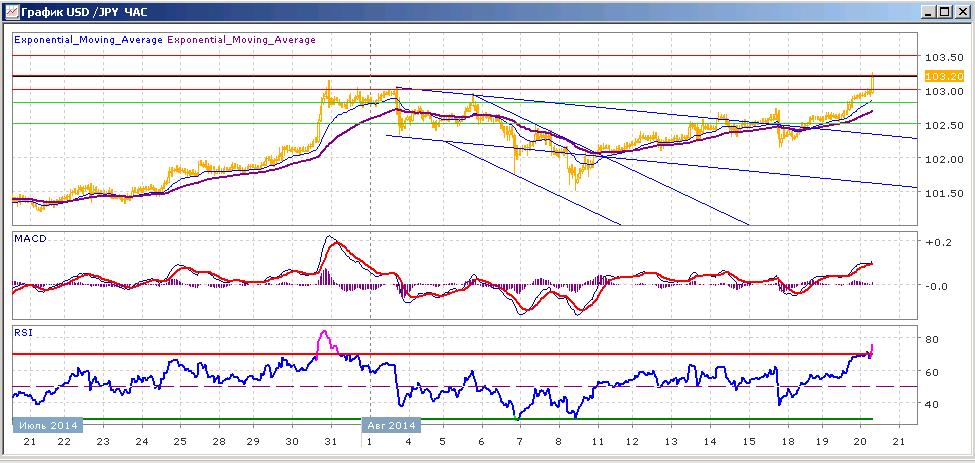Click date label 31 on time axis
975x463 pixels.
tap(331, 441)
